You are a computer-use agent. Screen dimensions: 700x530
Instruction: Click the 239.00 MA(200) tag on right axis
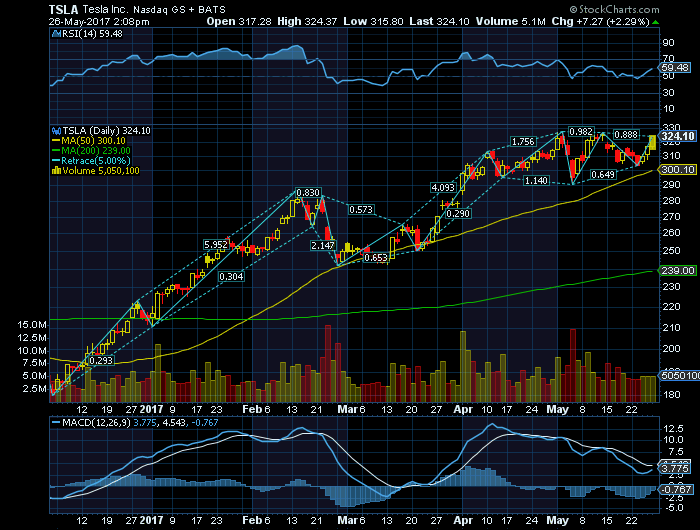coord(678,271)
